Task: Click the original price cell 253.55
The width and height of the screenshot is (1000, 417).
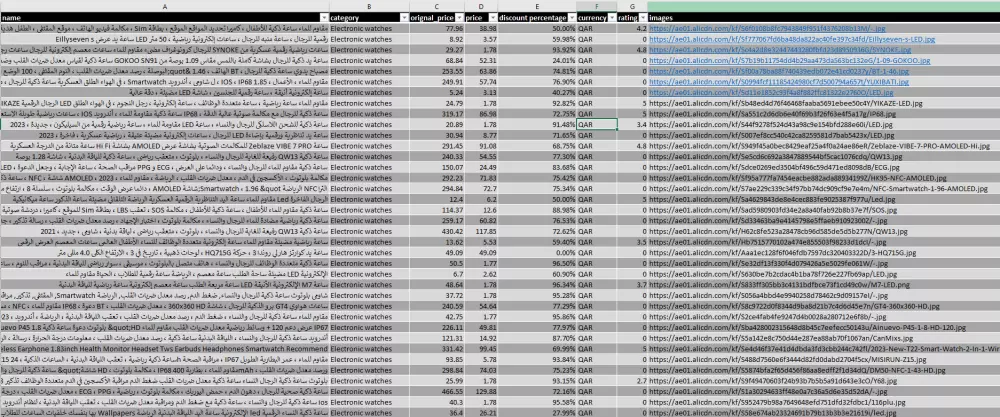Action: coord(437,71)
